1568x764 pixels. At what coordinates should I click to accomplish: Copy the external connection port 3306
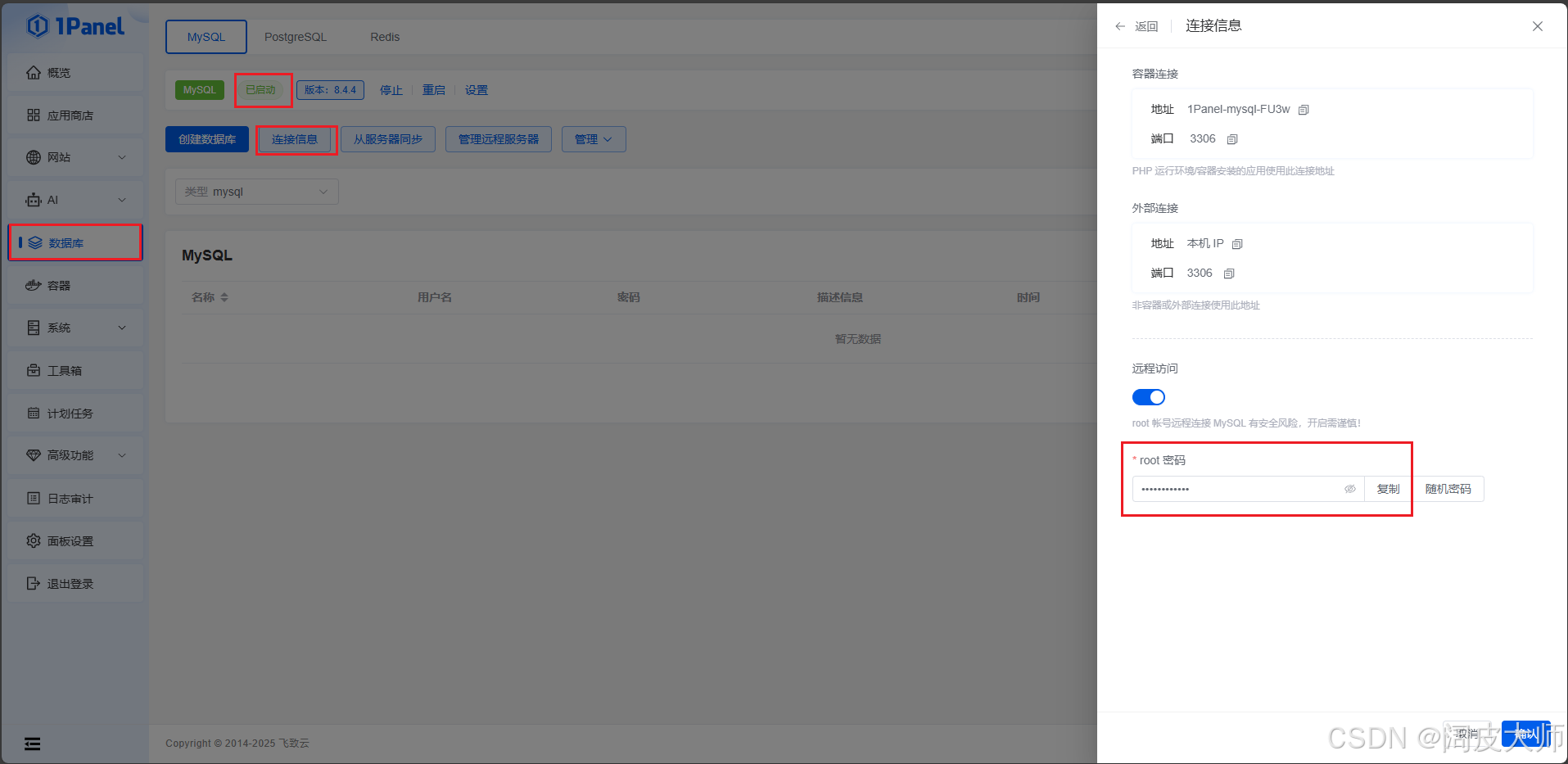point(1229,274)
